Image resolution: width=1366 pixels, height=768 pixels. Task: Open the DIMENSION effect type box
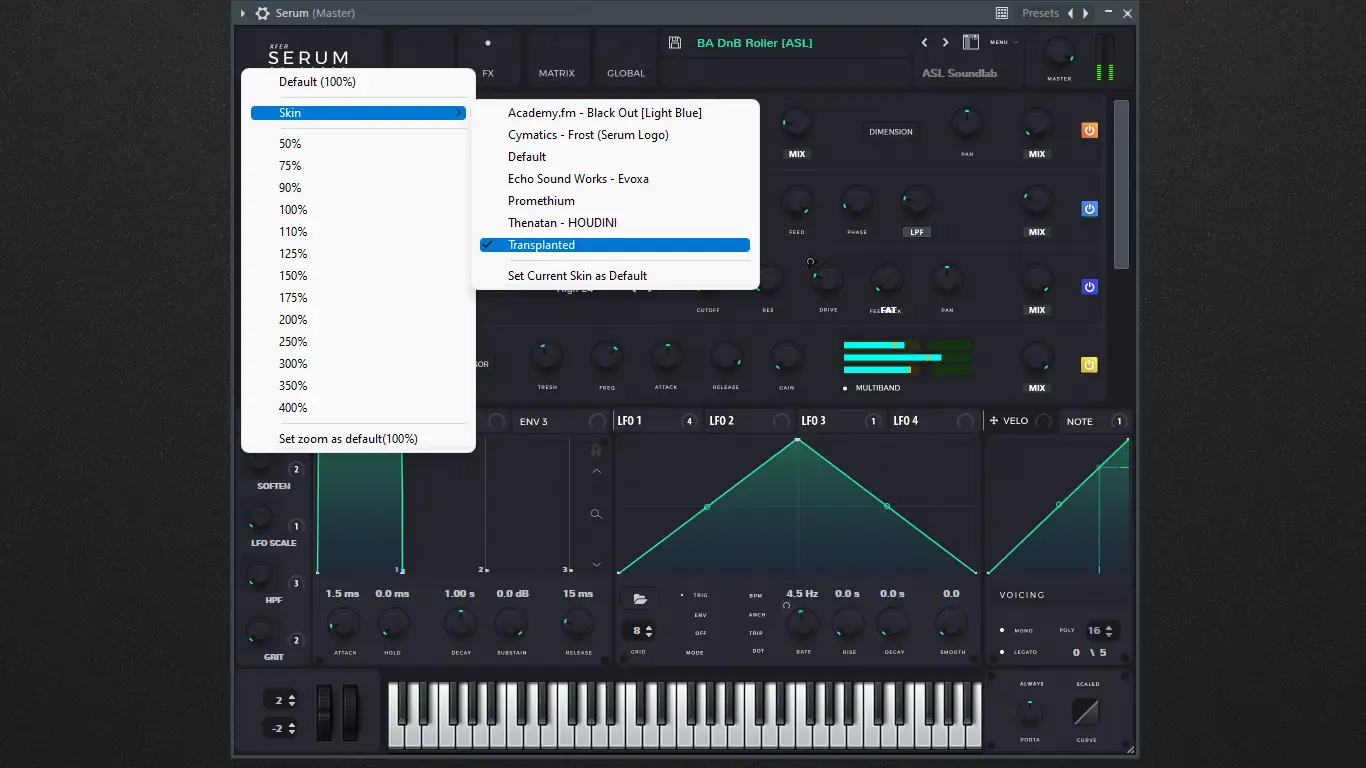click(x=891, y=132)
